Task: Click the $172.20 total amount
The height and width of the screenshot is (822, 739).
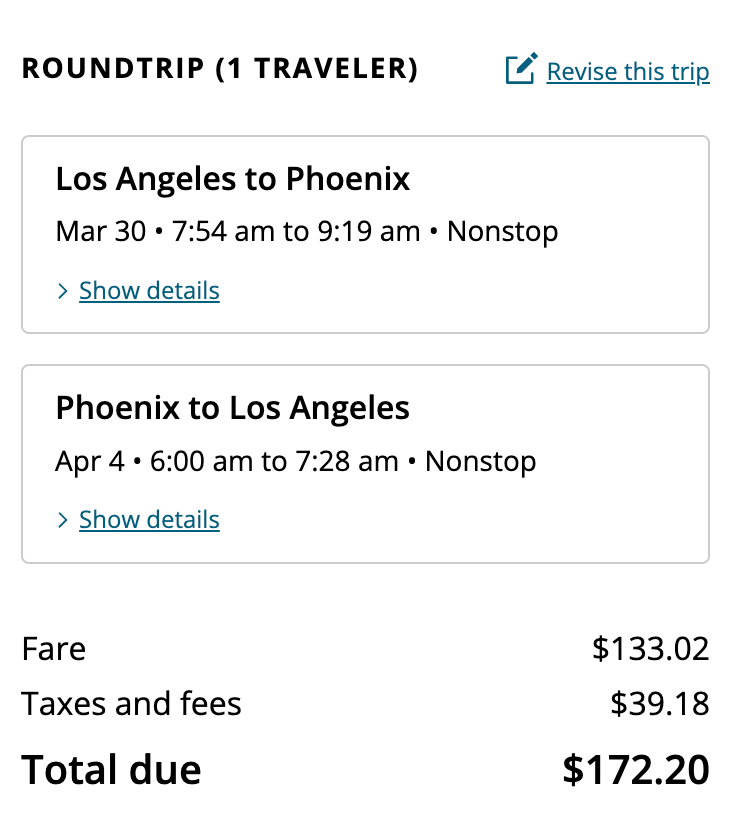Action: (x=635, y=770)
